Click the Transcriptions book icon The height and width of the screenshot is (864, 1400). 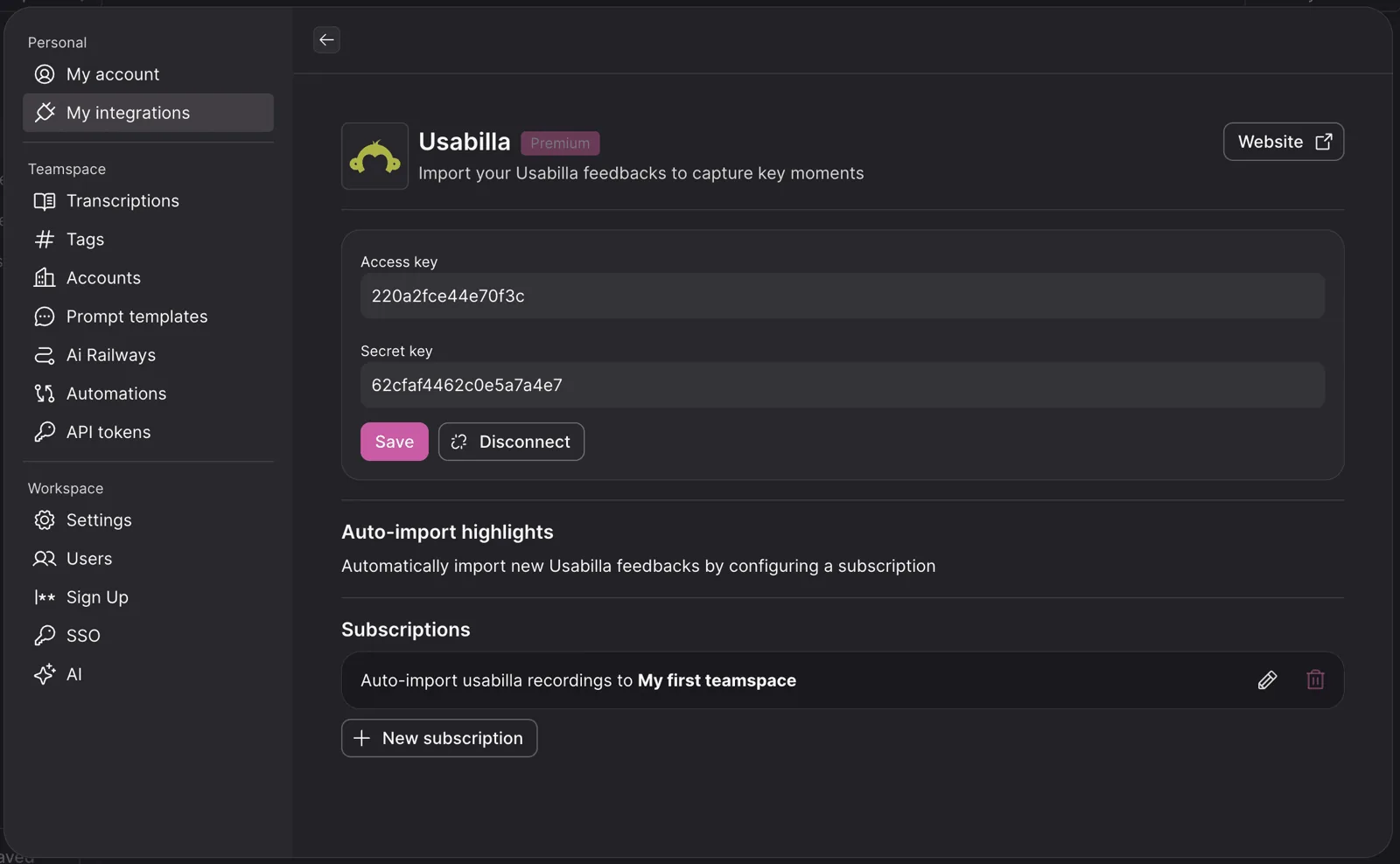(x=45, y=201)
